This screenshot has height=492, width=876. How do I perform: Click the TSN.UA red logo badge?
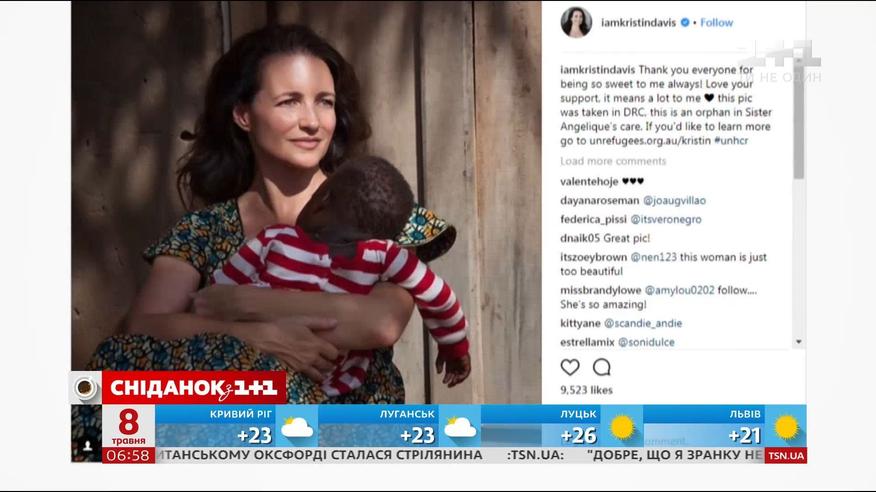pyautogui.click(x=785, y=456)
